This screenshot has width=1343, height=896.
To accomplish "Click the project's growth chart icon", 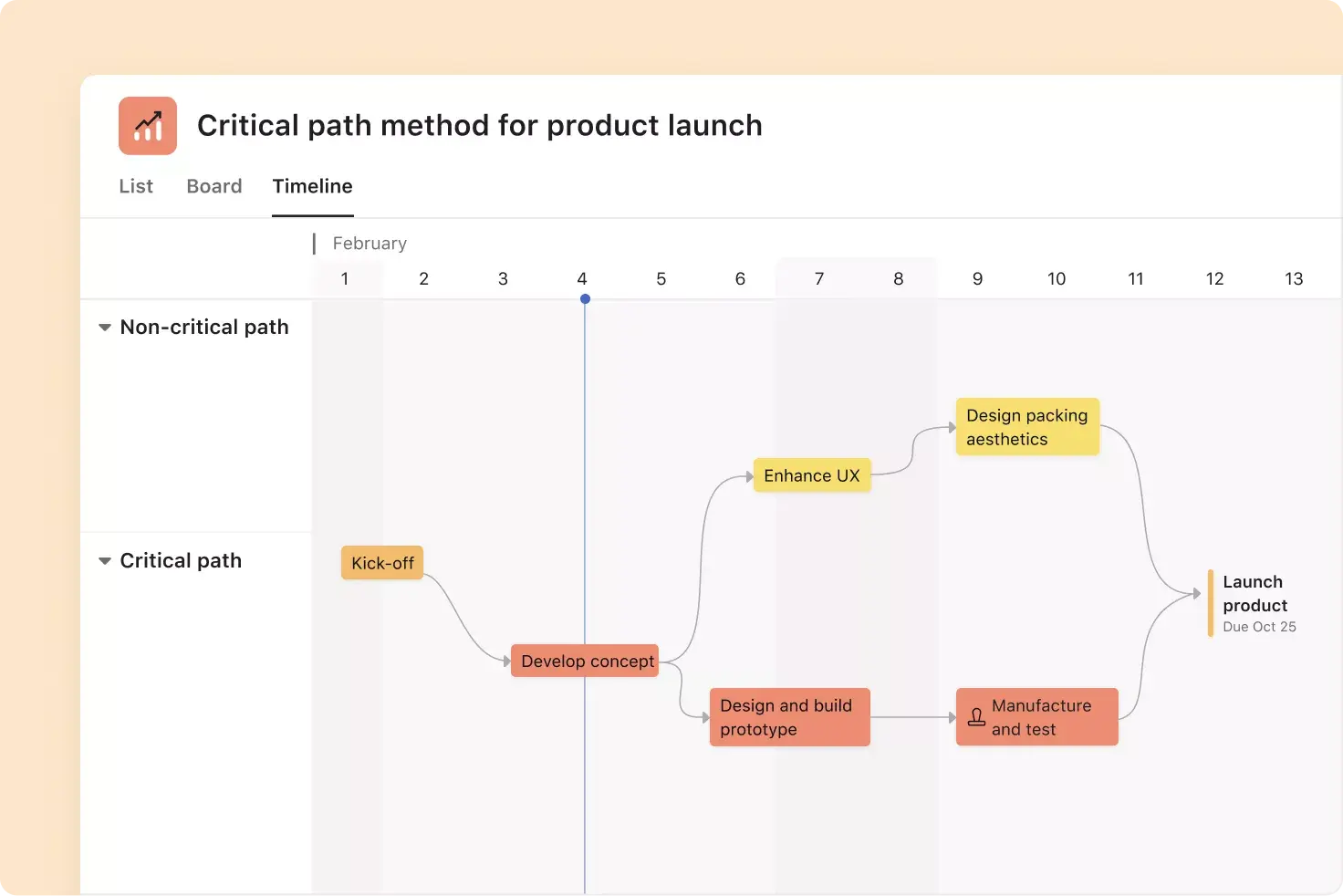I will 147,126.
